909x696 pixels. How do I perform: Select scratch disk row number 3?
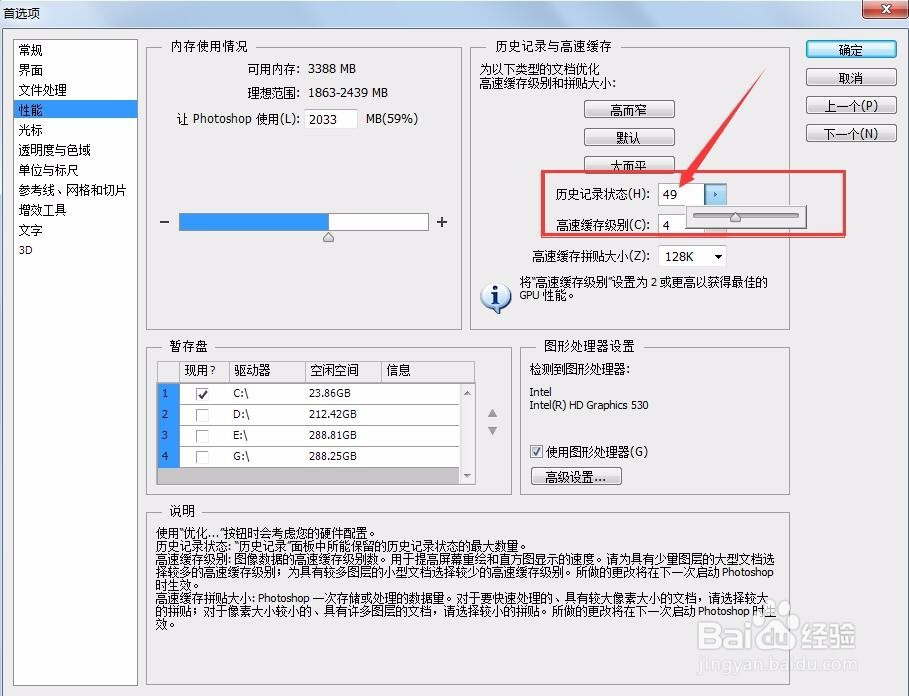tap(168, 435)
